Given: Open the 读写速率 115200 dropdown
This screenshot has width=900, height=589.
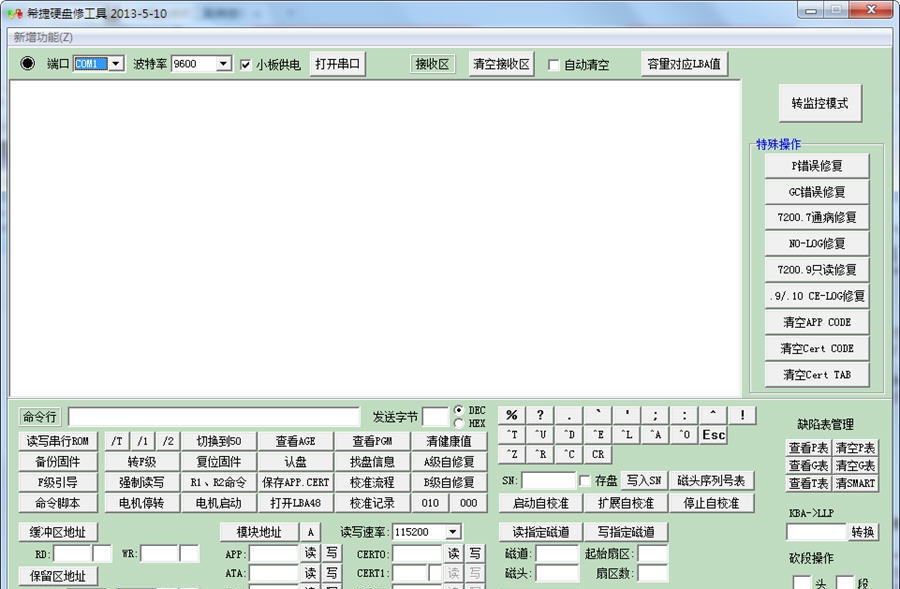Looking at the screenshot, I should pyautogui.click(x=453, y=532).
